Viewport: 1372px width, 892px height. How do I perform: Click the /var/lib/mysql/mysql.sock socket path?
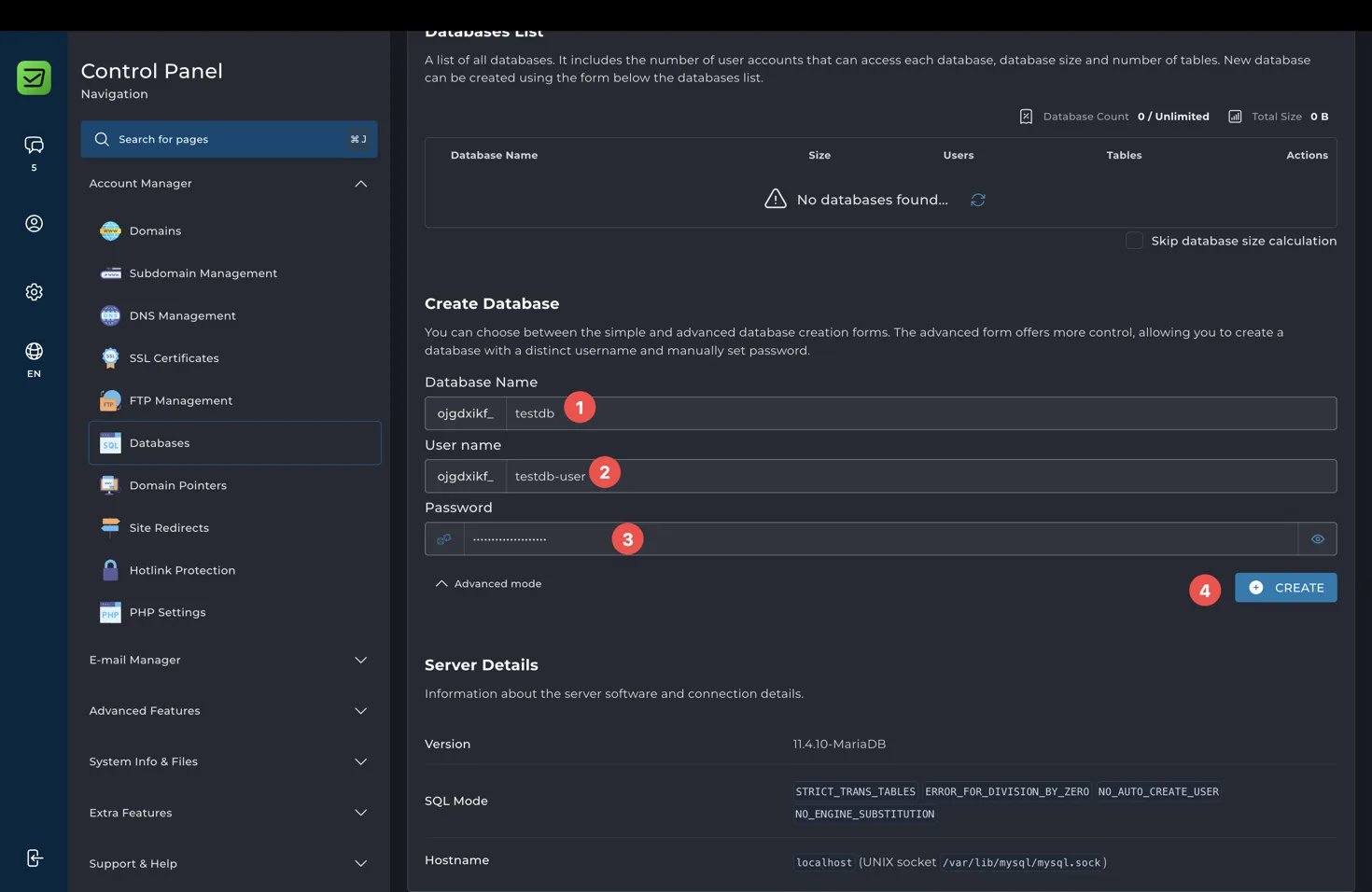[x=1022, y=863]
